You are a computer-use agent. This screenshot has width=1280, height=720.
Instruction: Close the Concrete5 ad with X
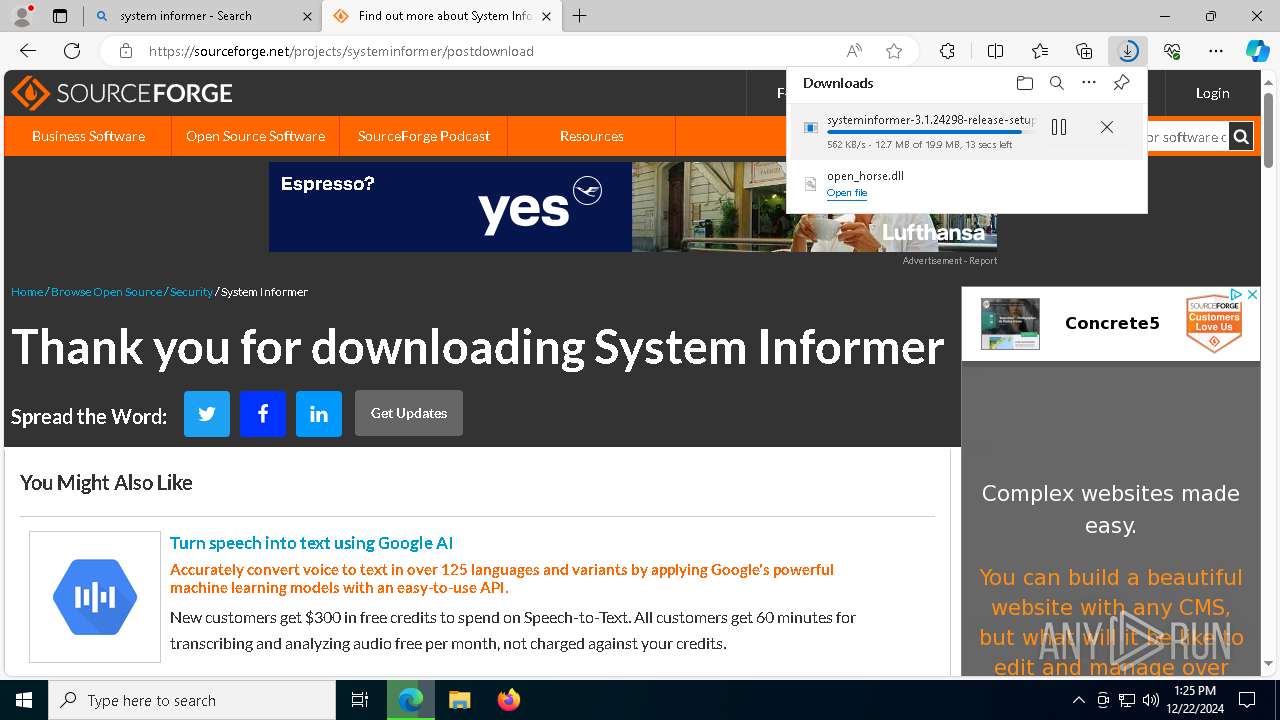pos(1252,294)
